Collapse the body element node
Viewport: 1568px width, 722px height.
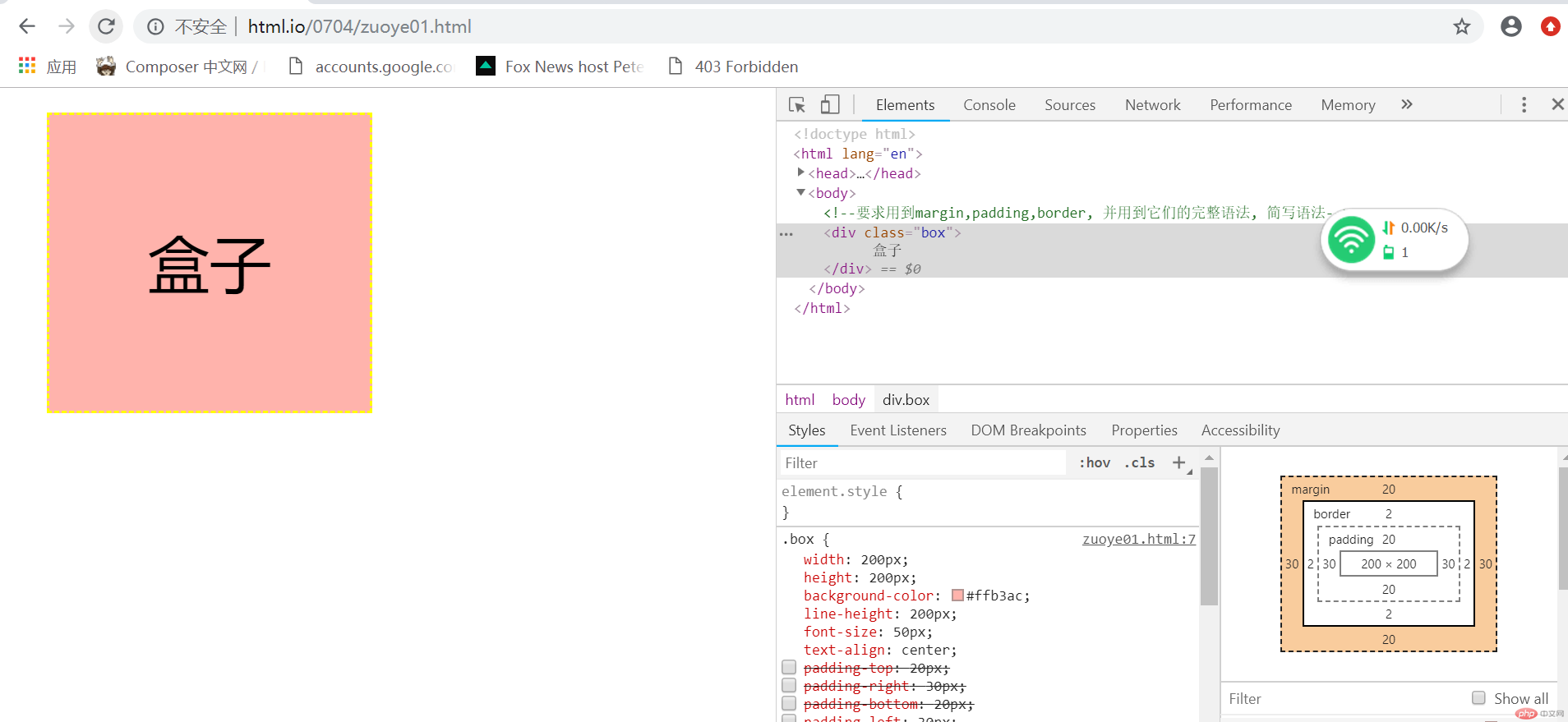coord(800,192)
